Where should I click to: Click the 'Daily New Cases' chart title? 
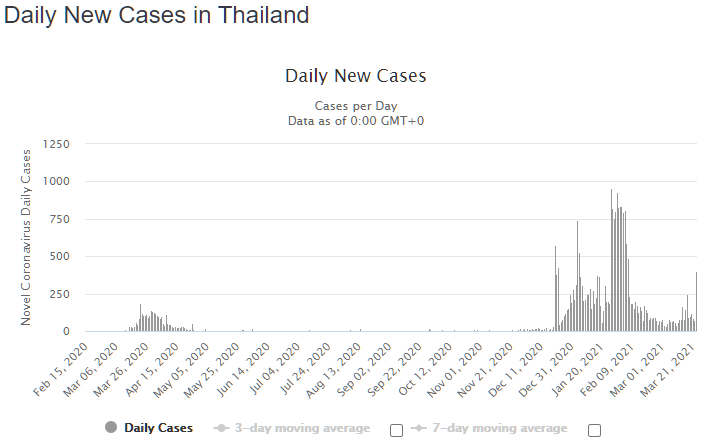pyautogui.click(x=355, y=76)
